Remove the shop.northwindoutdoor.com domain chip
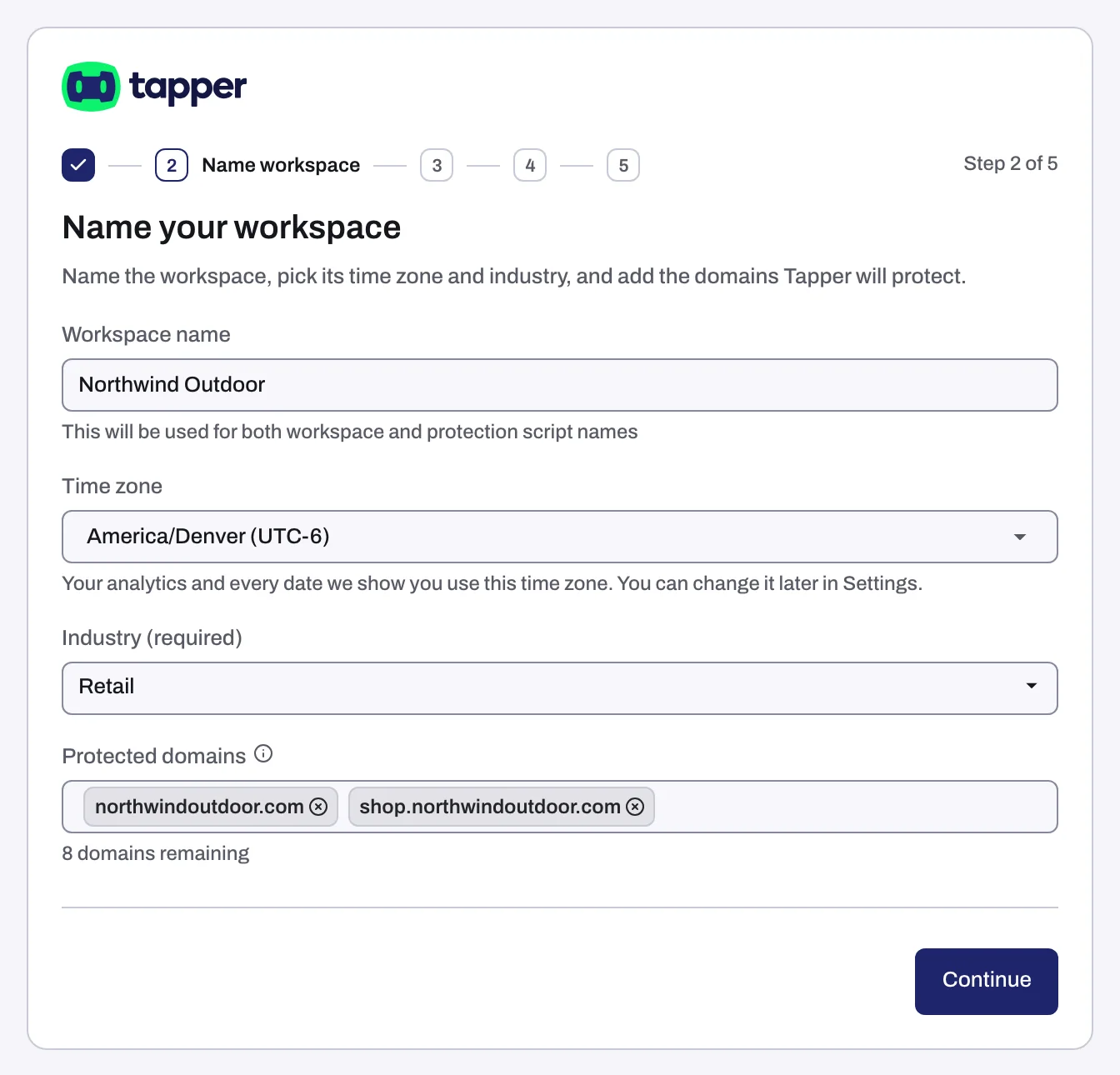 coord(635,807)
